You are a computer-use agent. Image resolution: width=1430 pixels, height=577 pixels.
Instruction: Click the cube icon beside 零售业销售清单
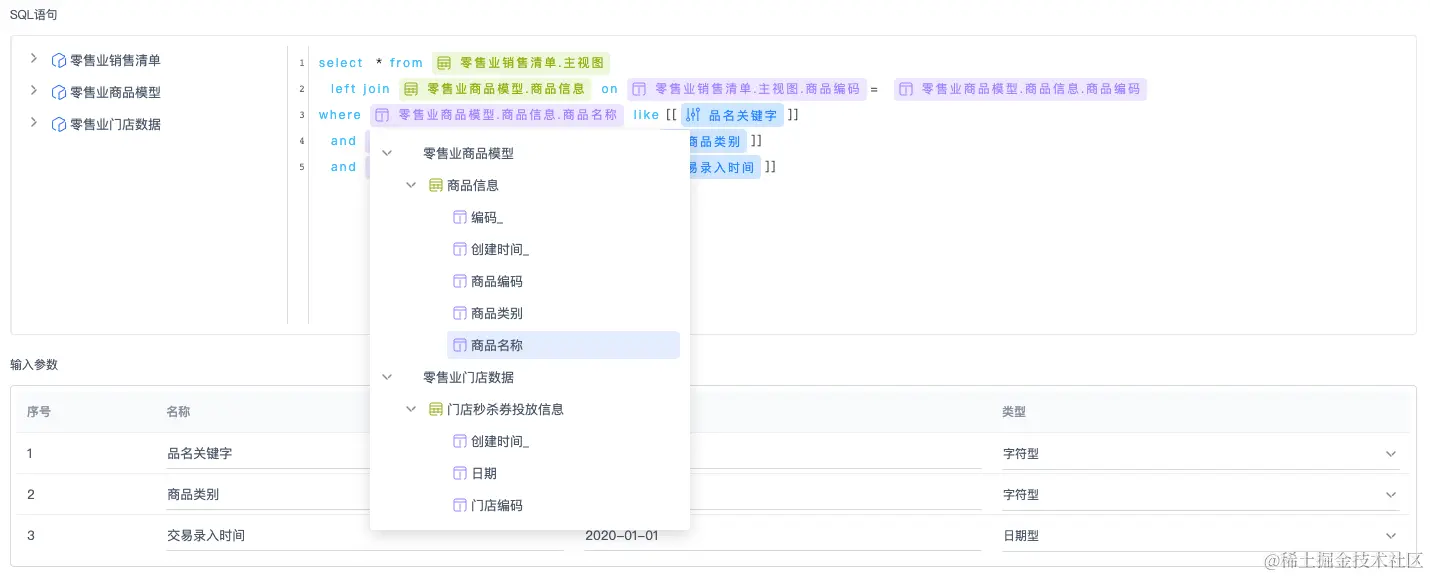coord(59,60)
